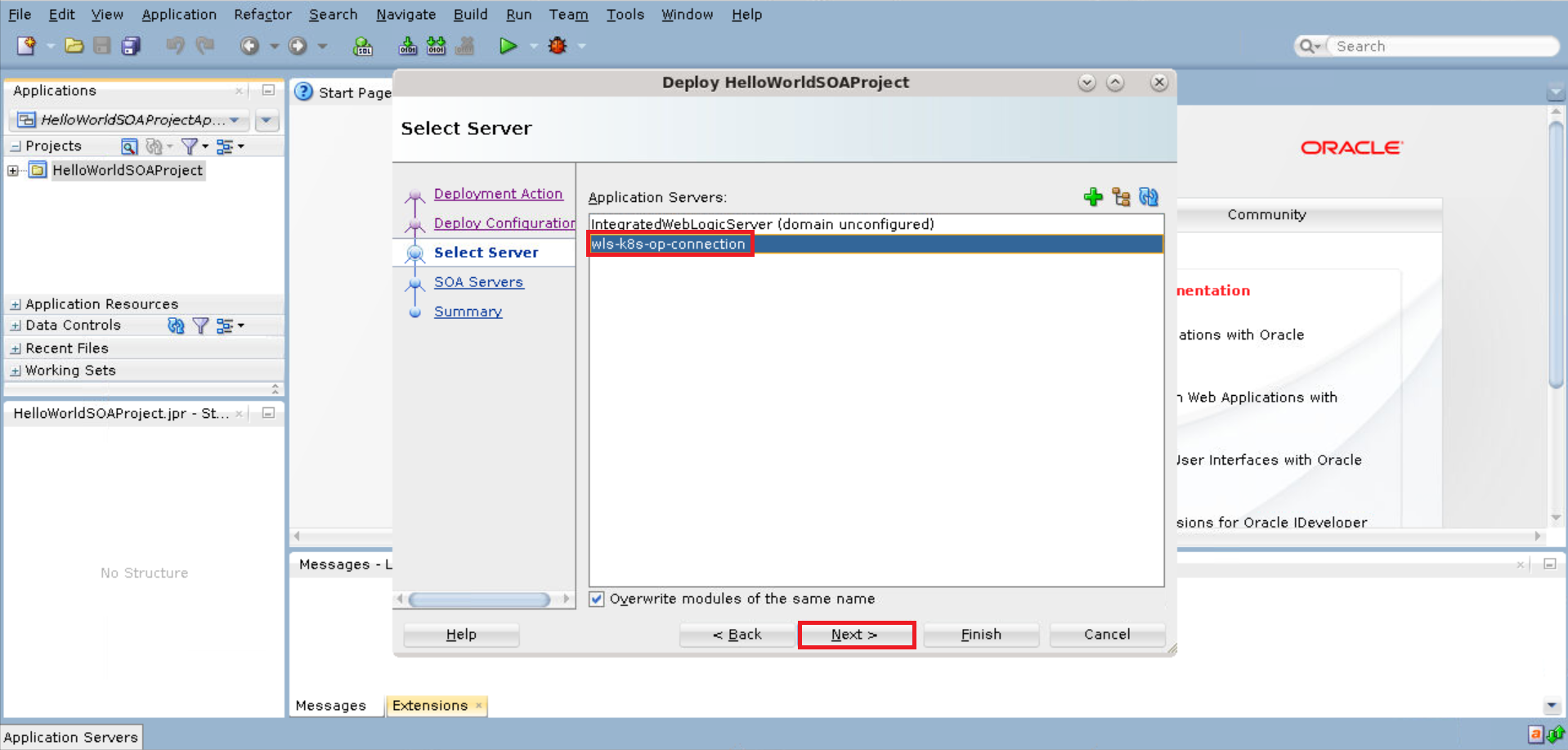This screenshot has height=750, width=1568.
Task: Click the display options icon in Data Controls
Action: point(225,326)
